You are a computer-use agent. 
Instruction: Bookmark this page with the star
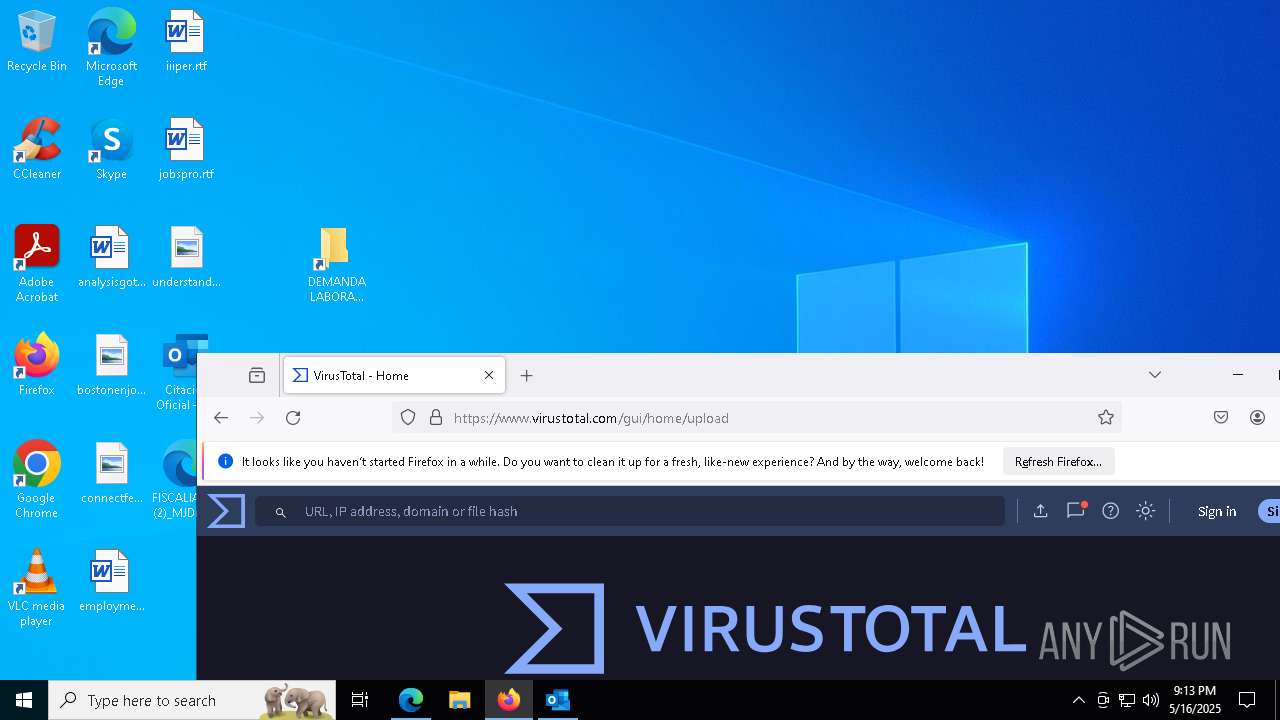coord(1106,418)
